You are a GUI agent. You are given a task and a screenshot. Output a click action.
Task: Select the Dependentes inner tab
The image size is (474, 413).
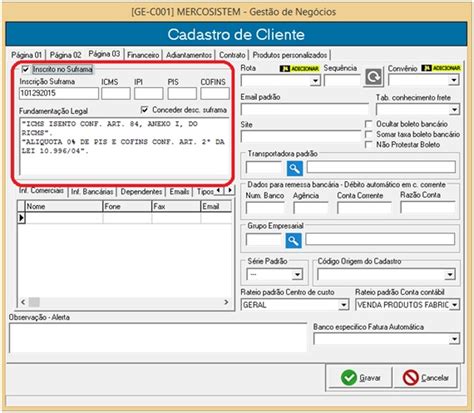tap(141, 192)
